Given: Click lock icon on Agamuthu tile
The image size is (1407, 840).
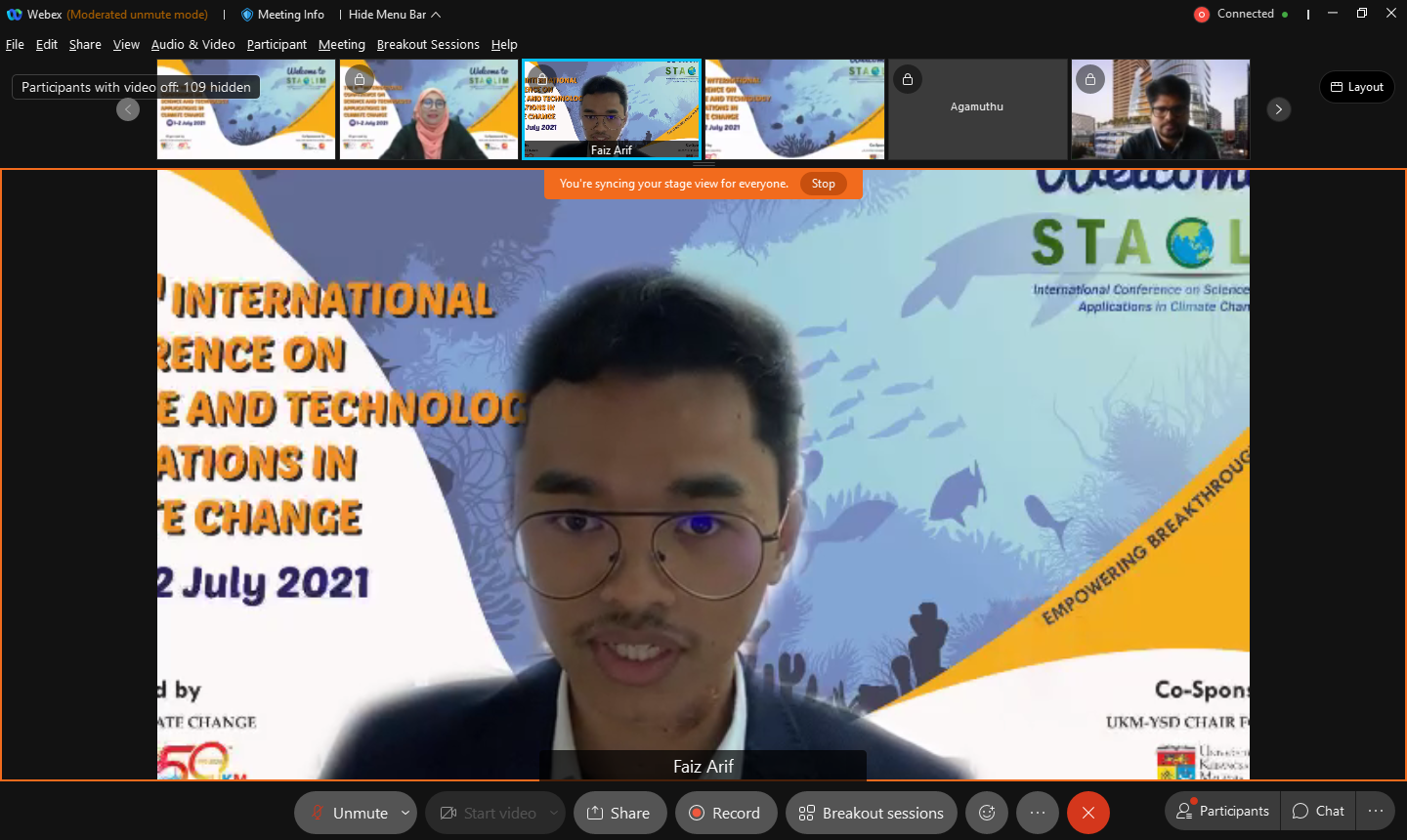Looking at the screenshot, I should (x=908, y=79).
